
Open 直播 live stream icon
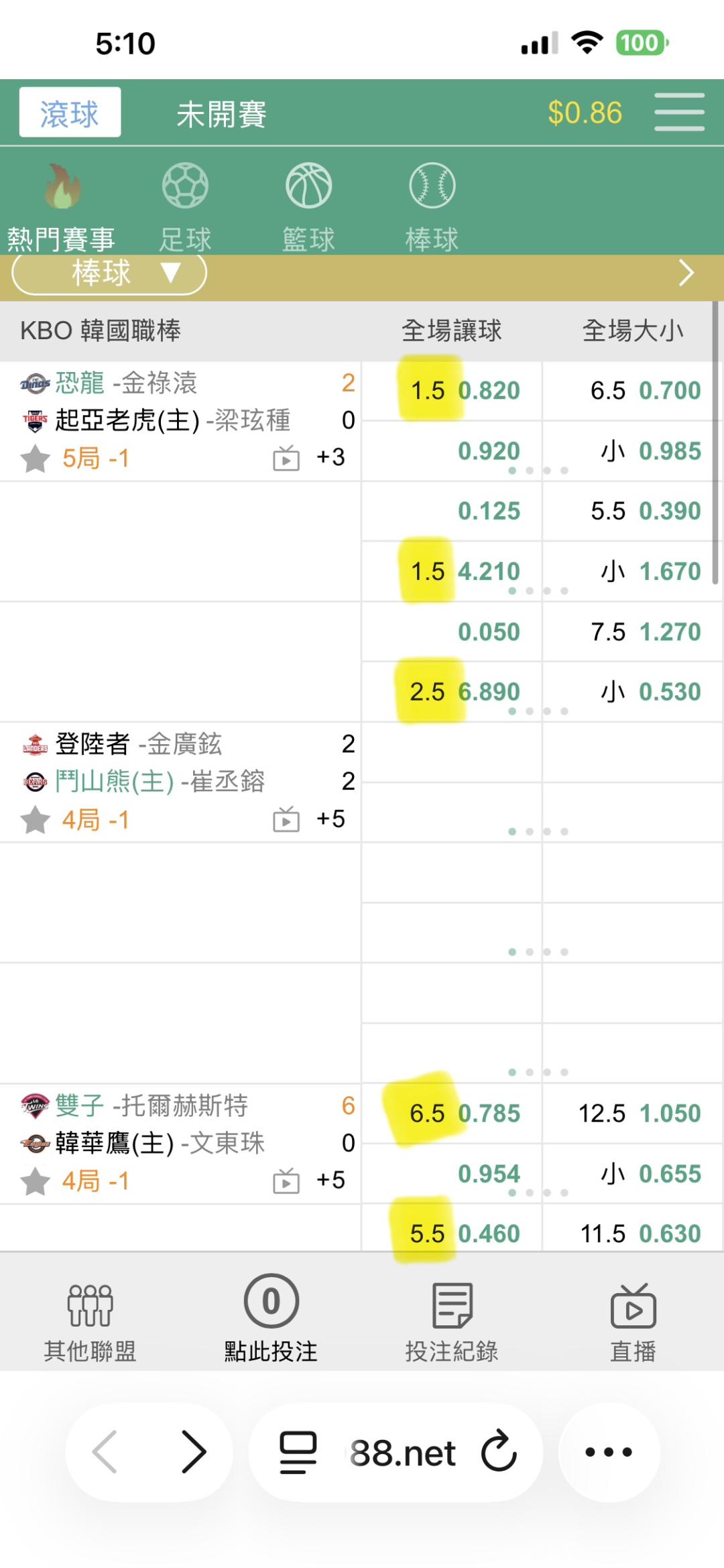click(633, 1306)
